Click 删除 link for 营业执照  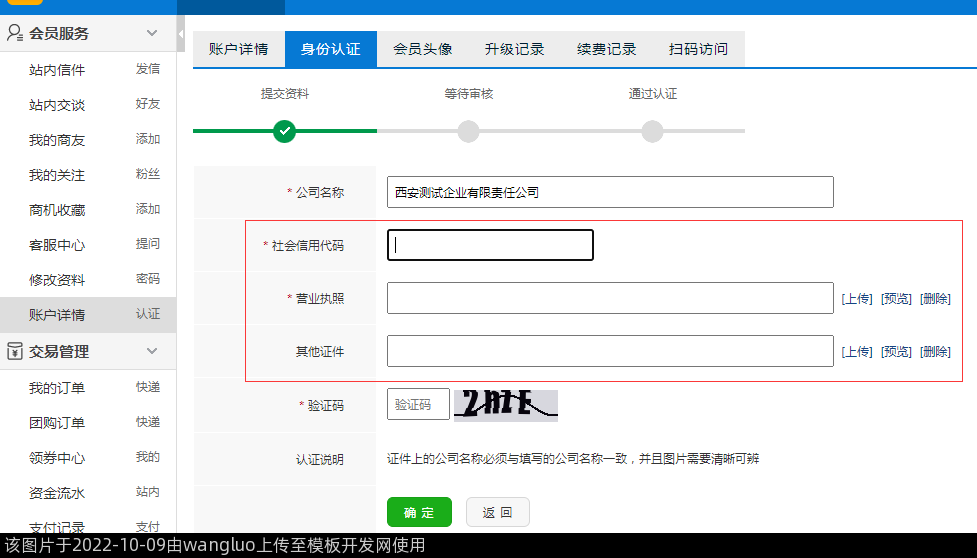[935, 298]
